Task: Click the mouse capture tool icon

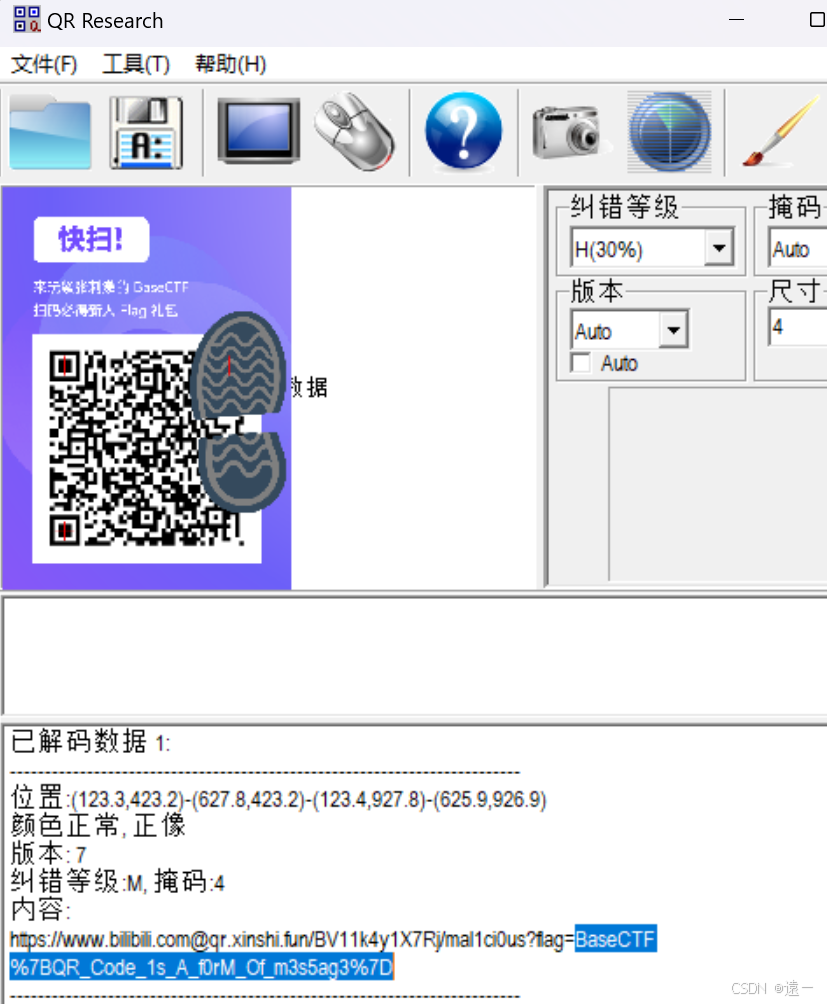Action: (356, 131)
